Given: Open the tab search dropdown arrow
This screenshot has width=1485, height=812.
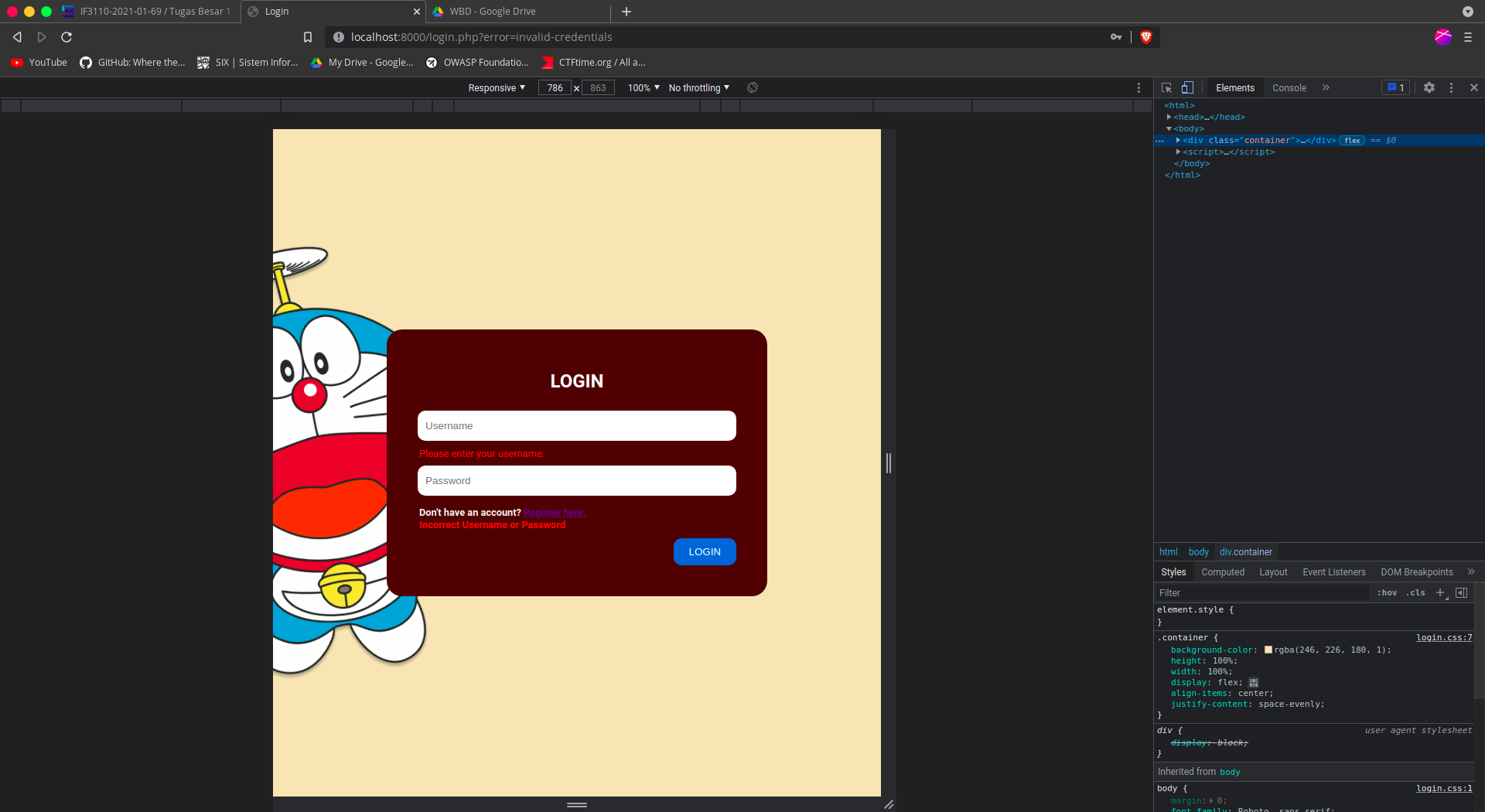Looking at the screenshot, I should [1468, 12].
